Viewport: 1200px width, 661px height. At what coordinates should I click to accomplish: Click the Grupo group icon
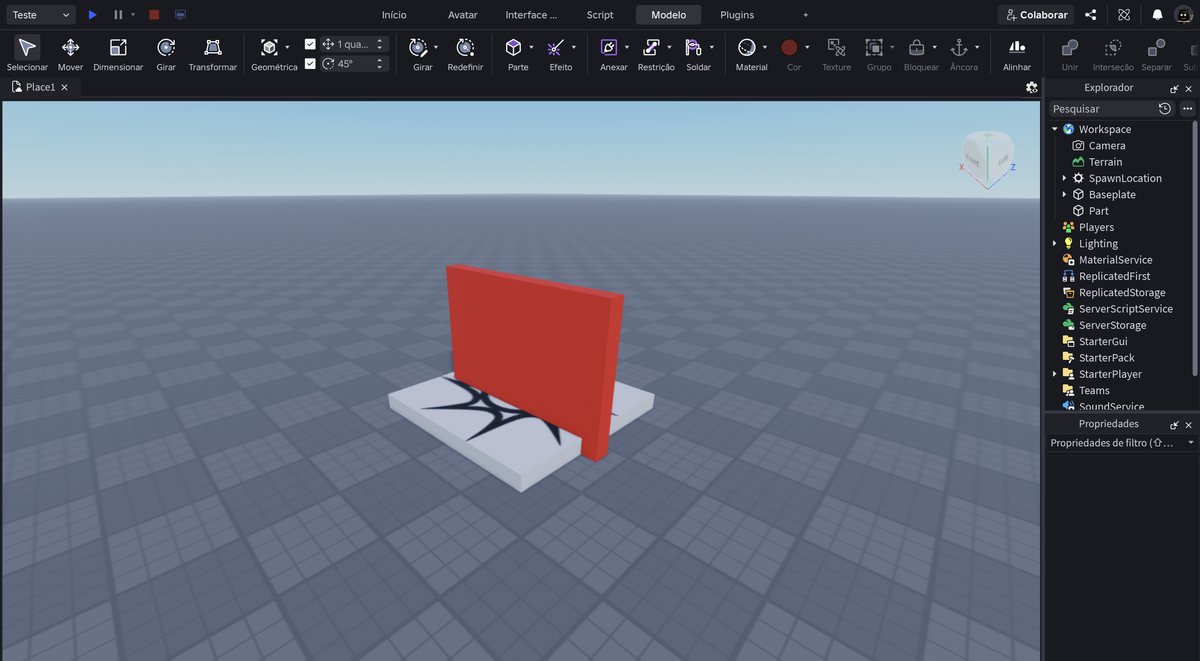(874, 48)
